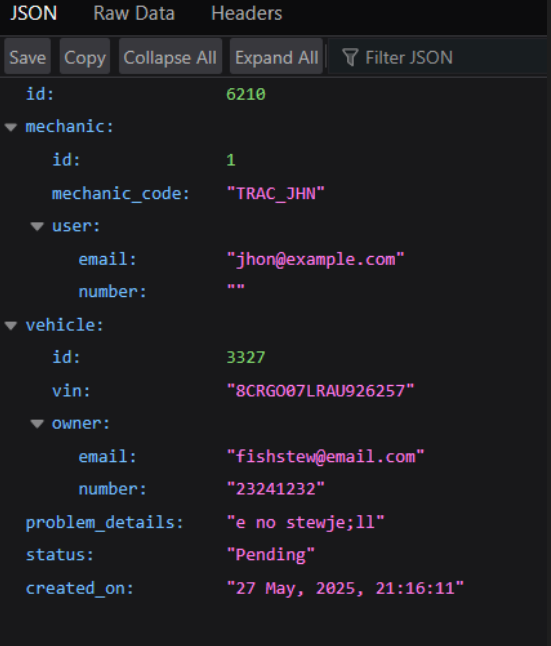Click the created_on date value
551x646 pixels.
pos(345,588)
